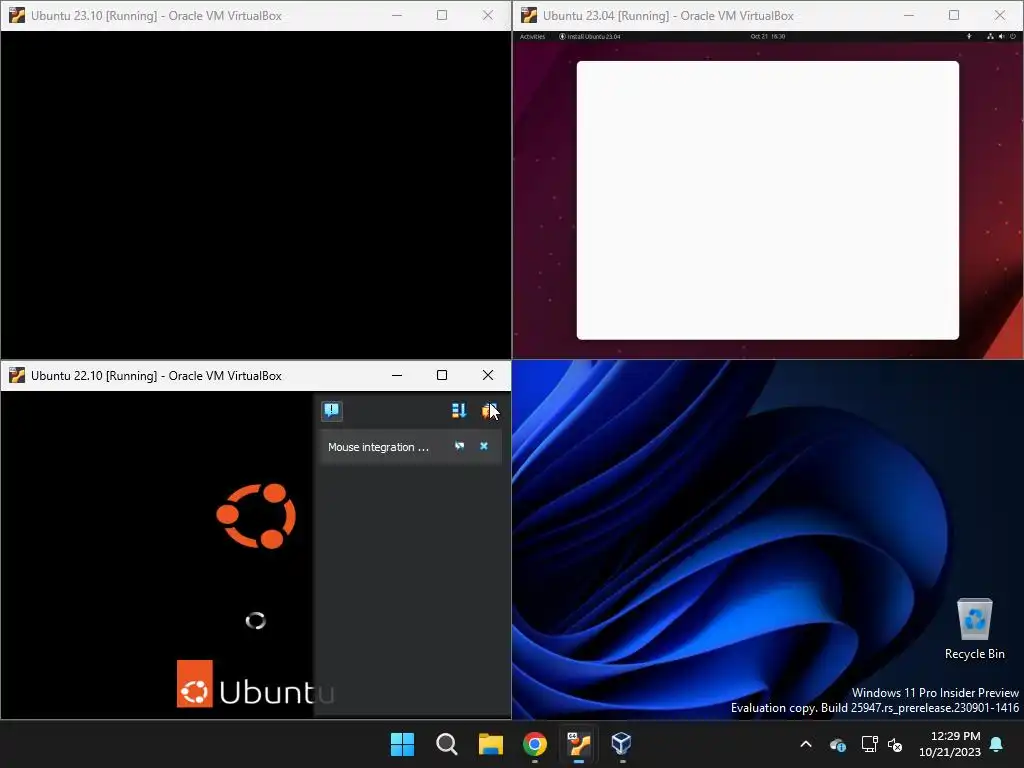
Task: Maximize the Ubuntu 23.04 VM window
Action: coord(954,15)
